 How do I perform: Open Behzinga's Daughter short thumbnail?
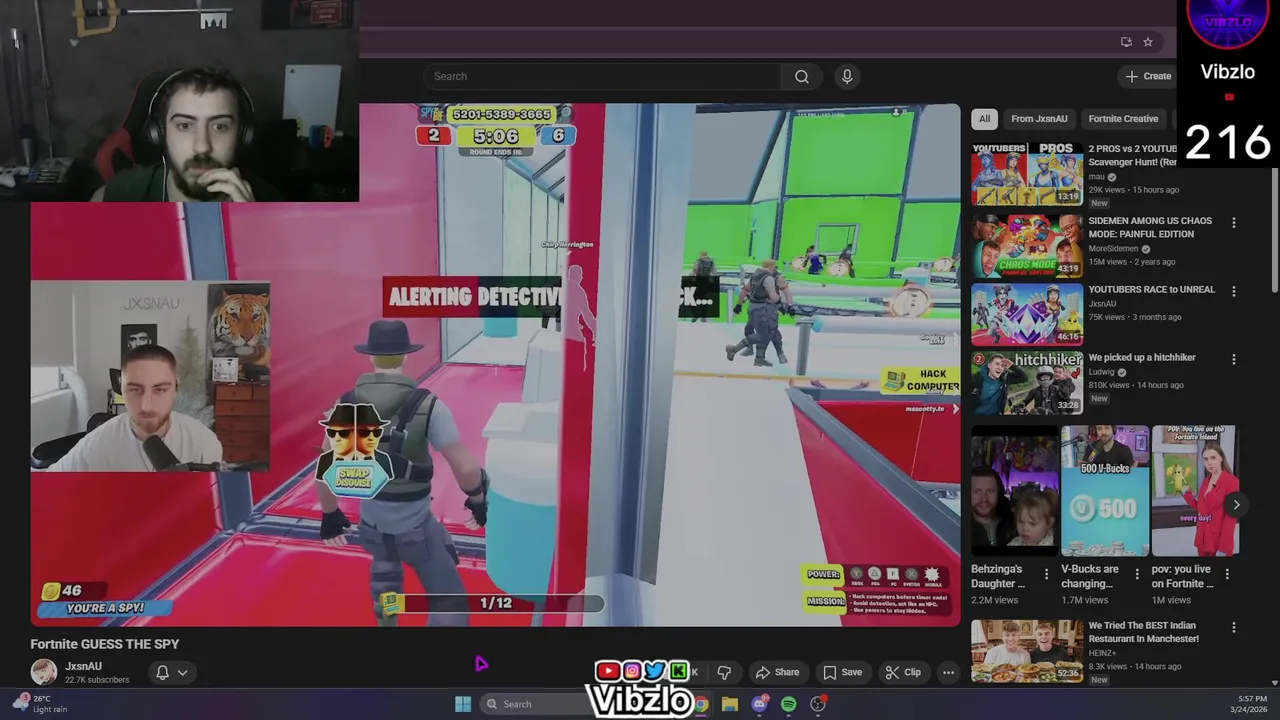(1014, 491)
